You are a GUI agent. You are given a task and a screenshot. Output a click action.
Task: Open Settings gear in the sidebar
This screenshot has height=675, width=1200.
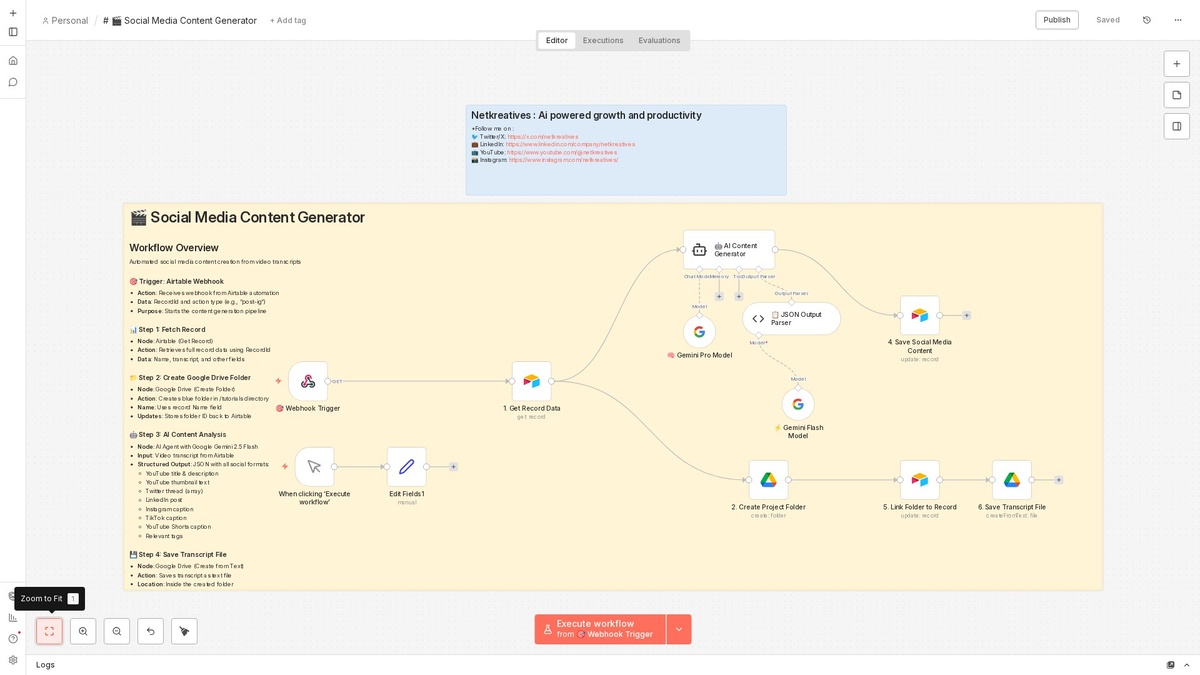[x=13, y=660]
